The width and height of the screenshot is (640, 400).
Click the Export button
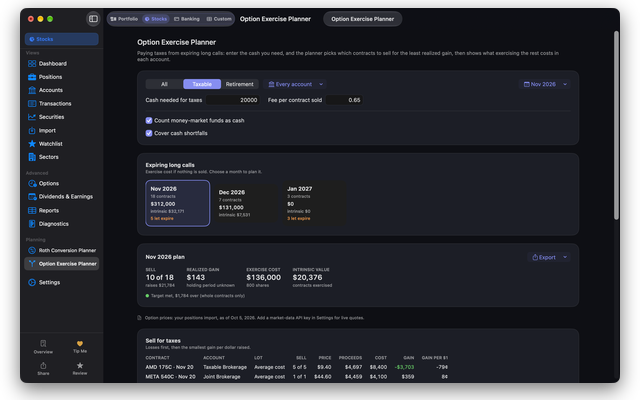tap(544, 257)
